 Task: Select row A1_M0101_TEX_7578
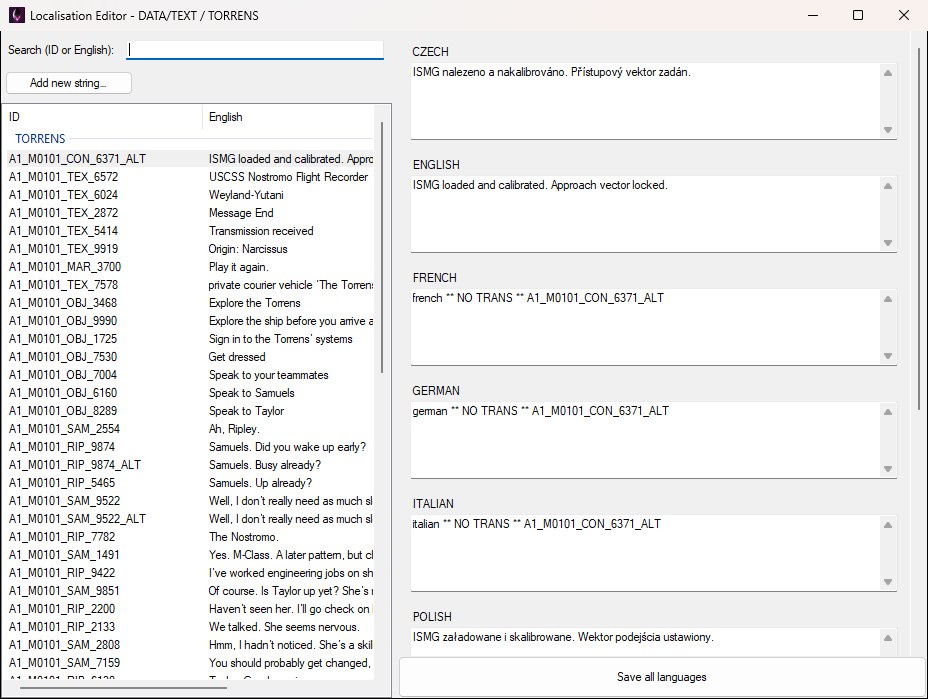point(189,285)
